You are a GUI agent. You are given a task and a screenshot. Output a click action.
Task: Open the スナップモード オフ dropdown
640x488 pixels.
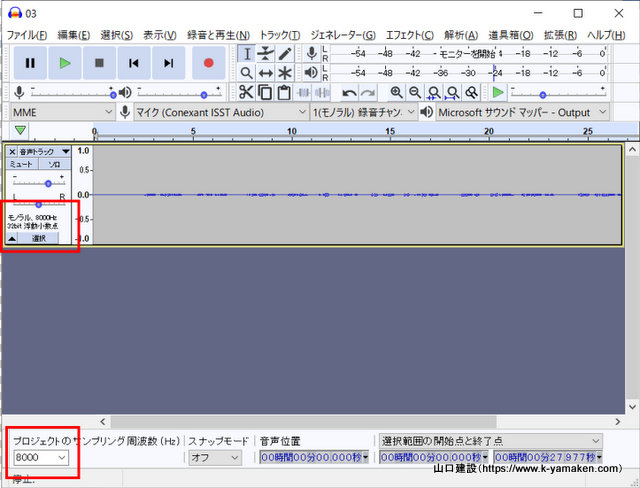(x=215, y=458)
